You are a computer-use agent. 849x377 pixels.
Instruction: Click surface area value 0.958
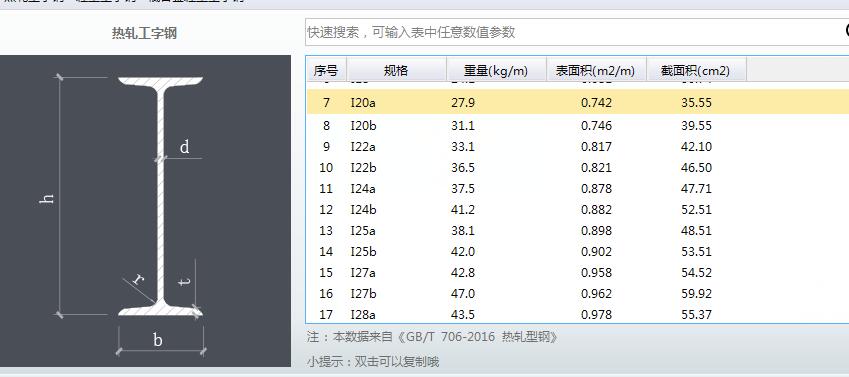coord(597,272)
